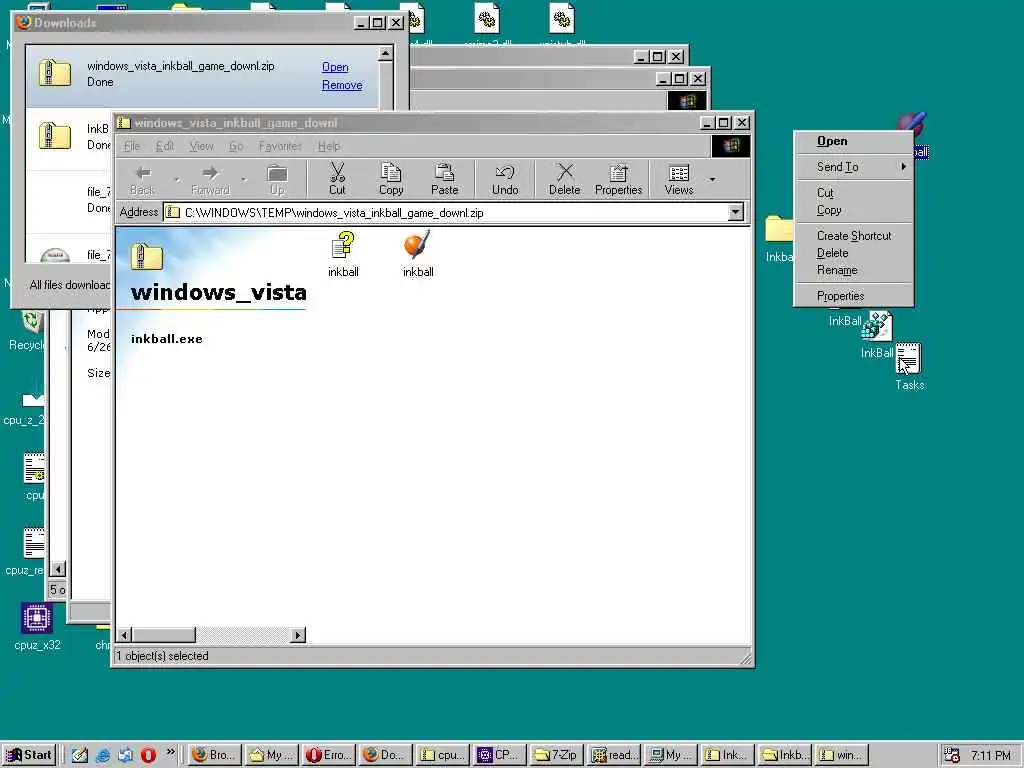The image size is (1024, 768).
Task: Choose Properties in the context menu
Action: (853, 296)
